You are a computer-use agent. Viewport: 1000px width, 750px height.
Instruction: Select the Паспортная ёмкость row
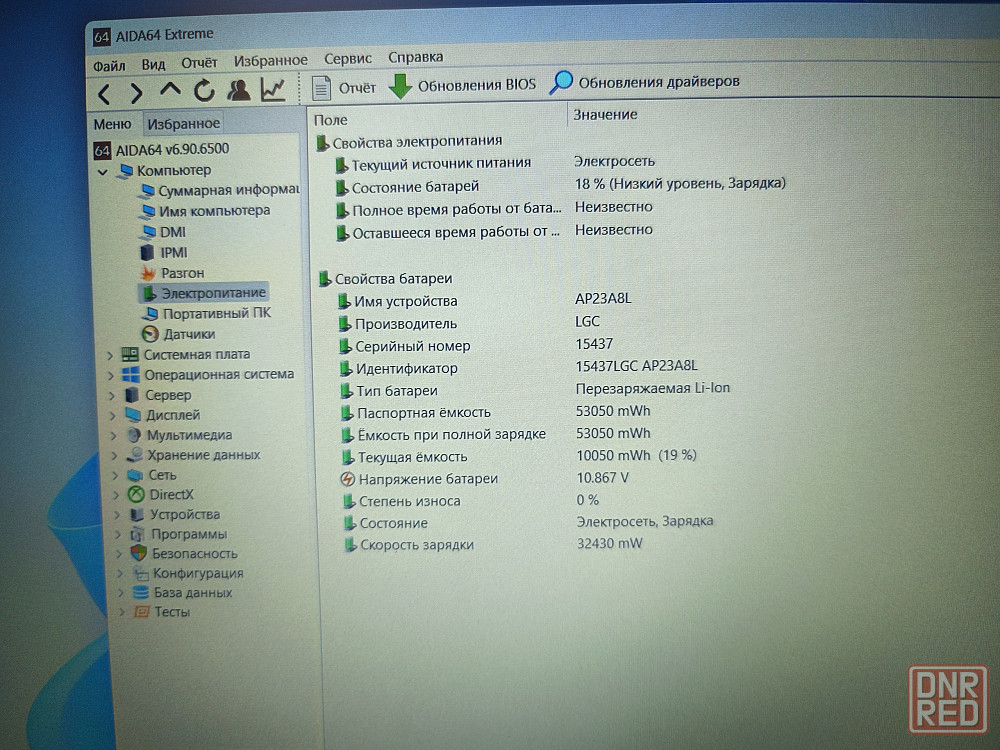tap(416, 413)
